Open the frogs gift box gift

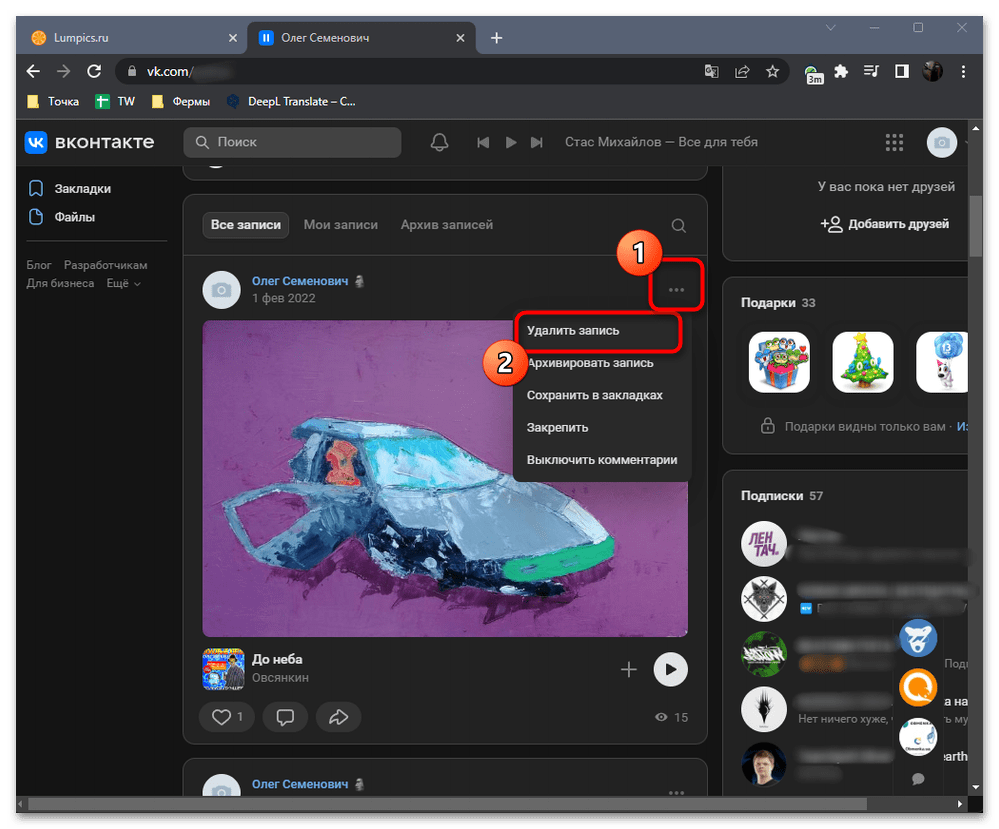point(779,362)
